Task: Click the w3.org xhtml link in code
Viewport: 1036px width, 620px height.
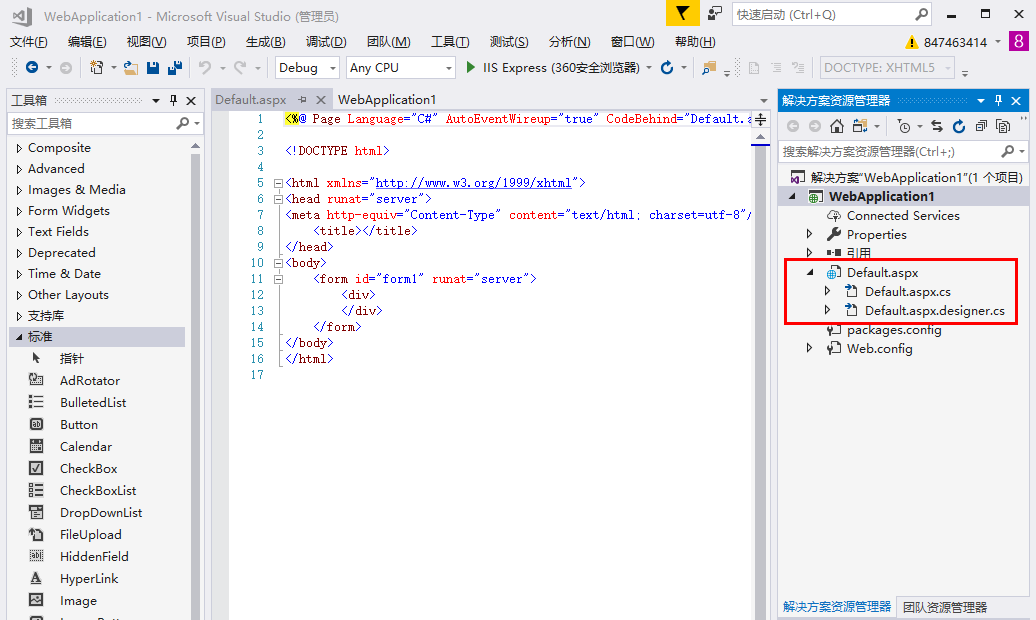Action: pyautogui.click(x=472, y=183)
